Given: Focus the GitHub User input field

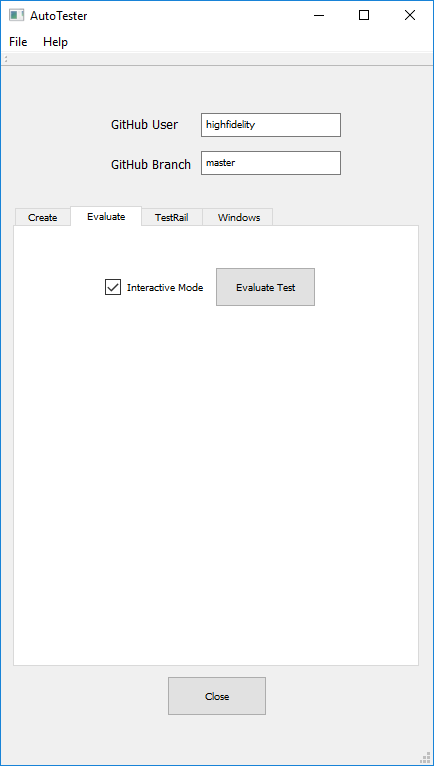Looking at the screenshot, I should point(271,125).
